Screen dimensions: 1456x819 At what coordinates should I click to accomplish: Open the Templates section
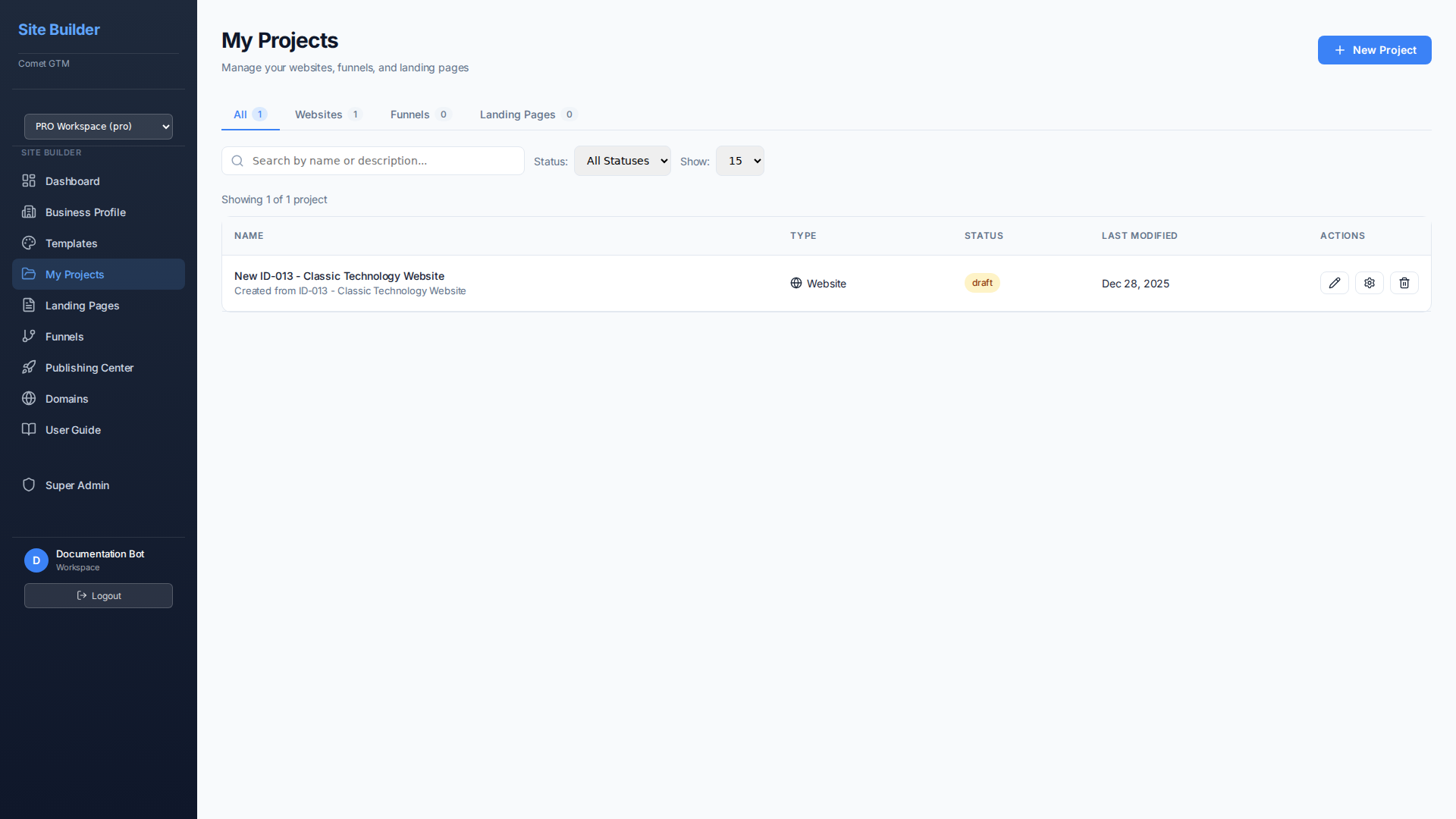(x=71, y=243)
